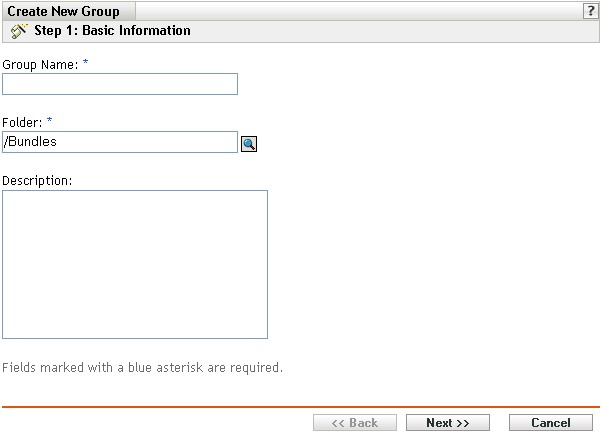Select the Create New Group title tab
The width and height of the screenshot is (601, 437).
(64, 11)
